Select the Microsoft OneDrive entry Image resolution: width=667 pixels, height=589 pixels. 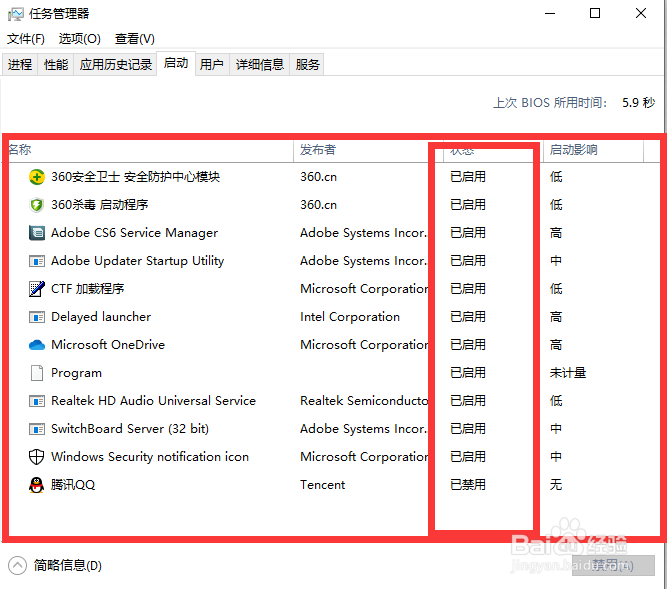334,345
